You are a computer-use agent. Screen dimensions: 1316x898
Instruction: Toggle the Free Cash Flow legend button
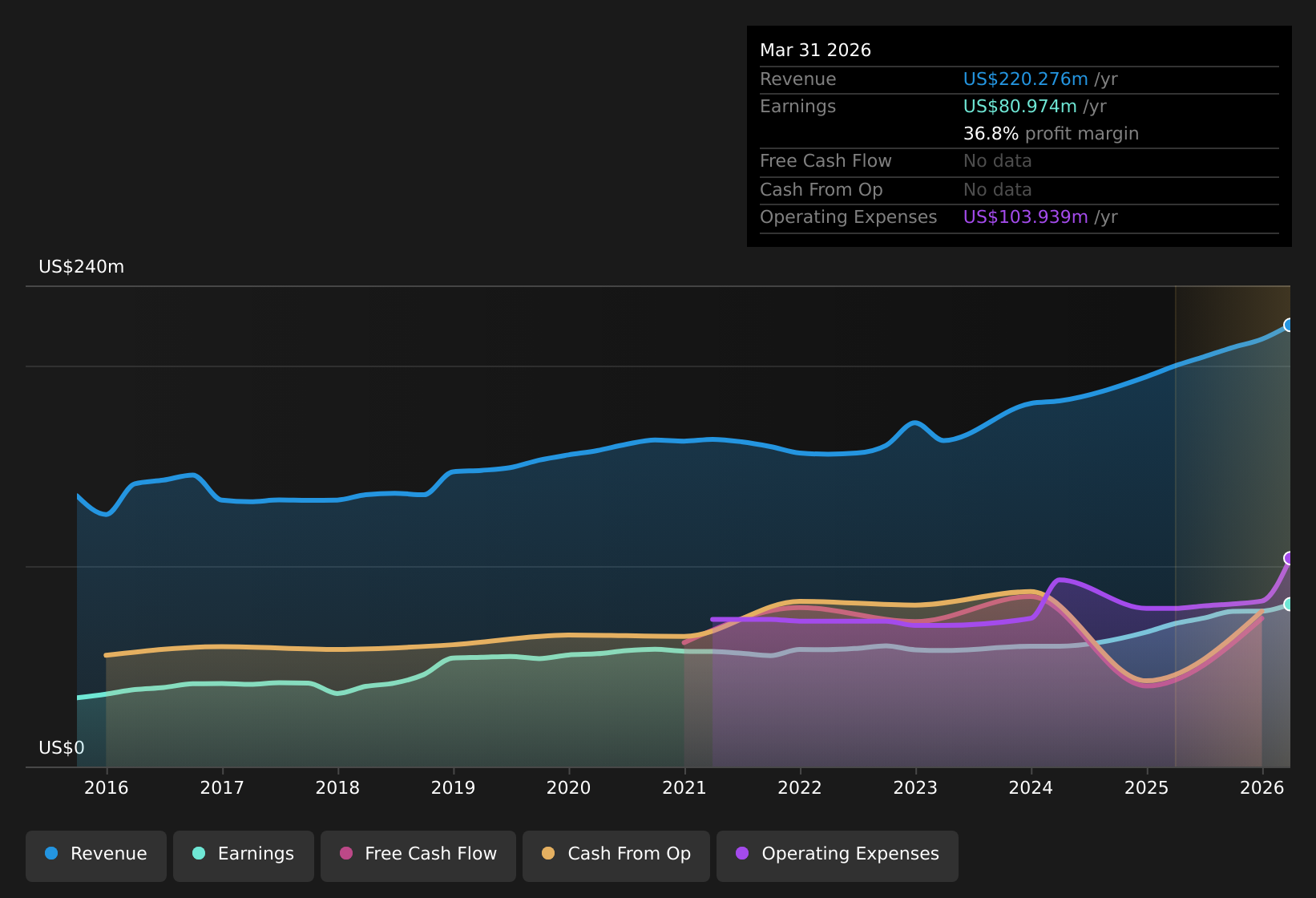[418, 856]
